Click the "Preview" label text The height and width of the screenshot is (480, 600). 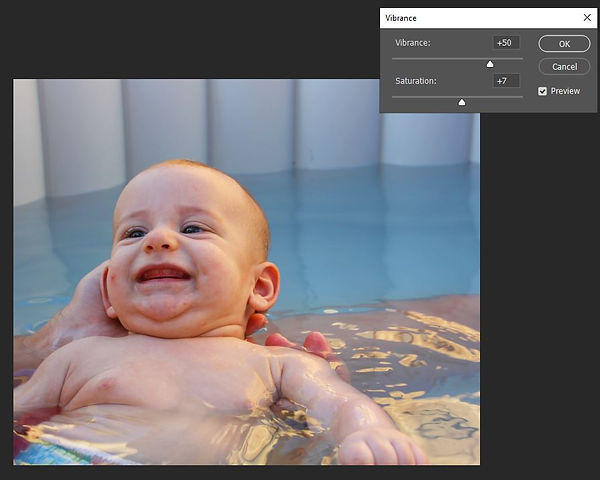coord(565,91)
